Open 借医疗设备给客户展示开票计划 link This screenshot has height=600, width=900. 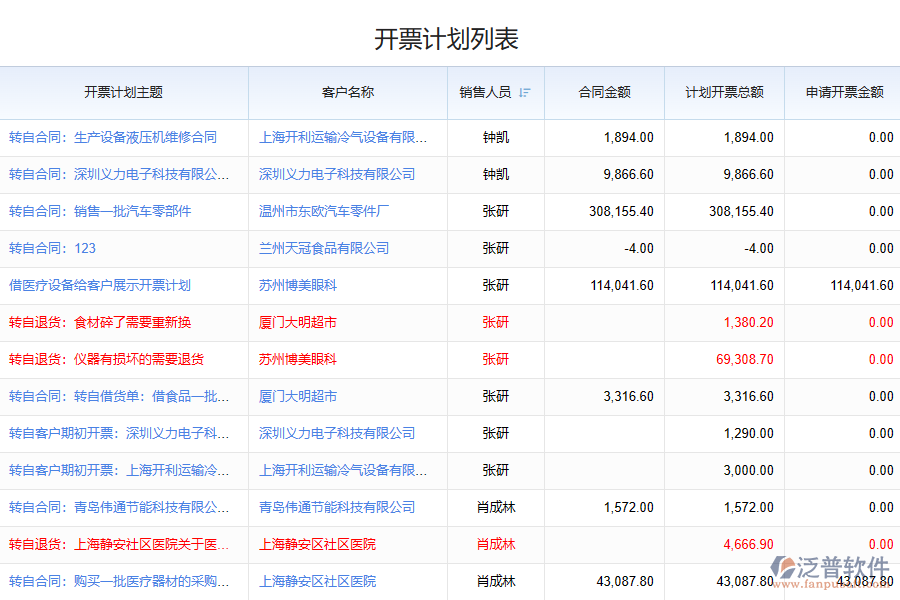[x=100, y=286]
